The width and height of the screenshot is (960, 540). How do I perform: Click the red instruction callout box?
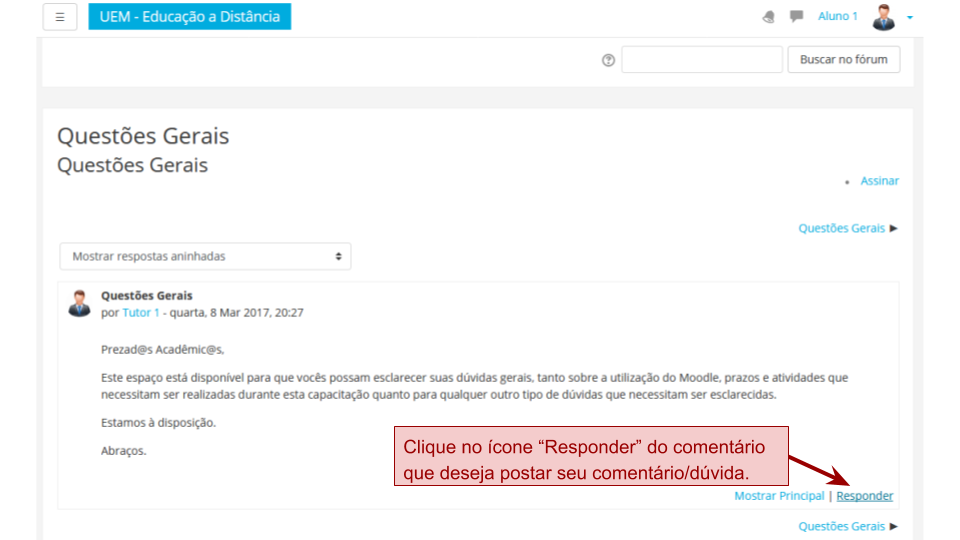[591, 457]
